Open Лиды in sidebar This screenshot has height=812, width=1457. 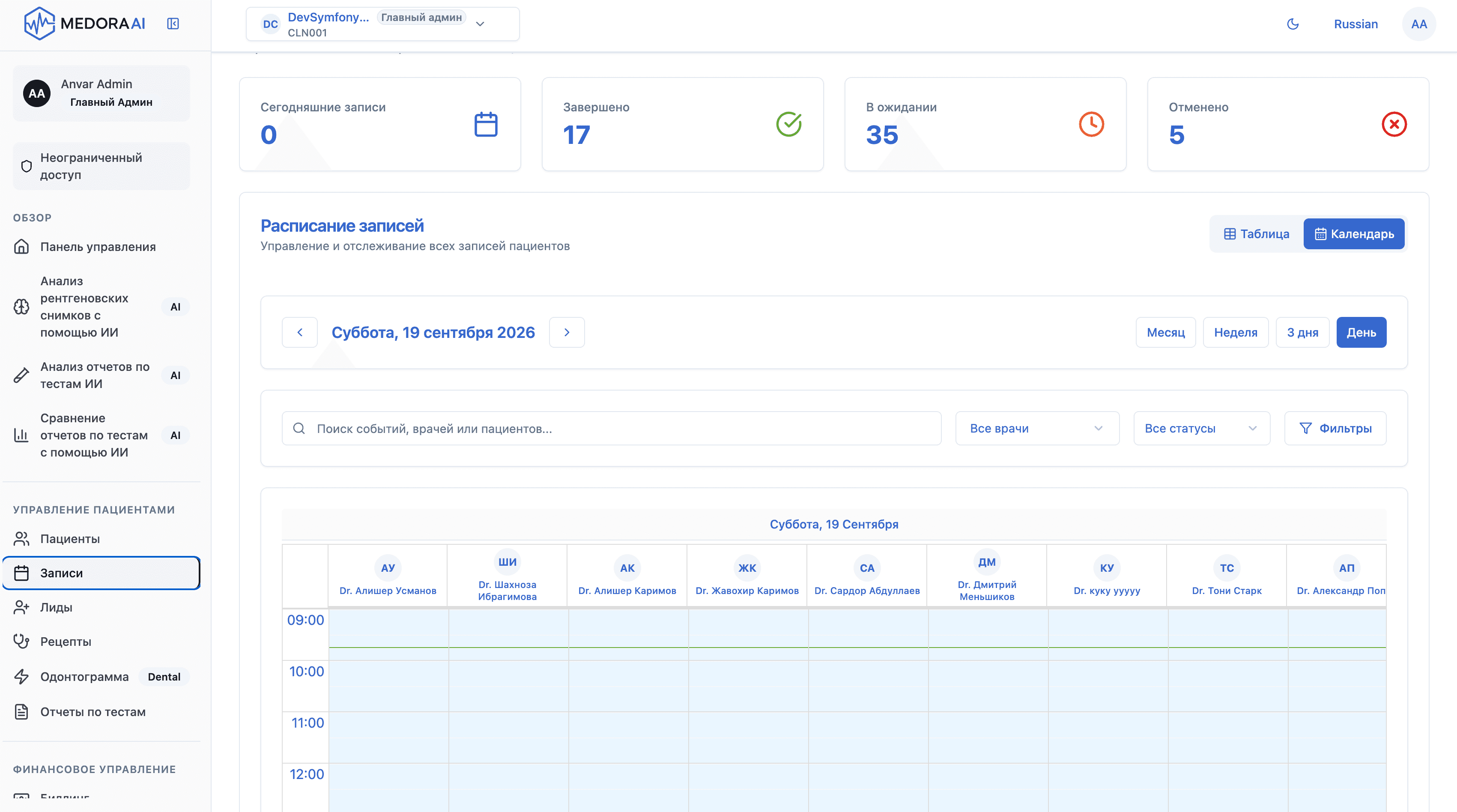click(101, 607)
